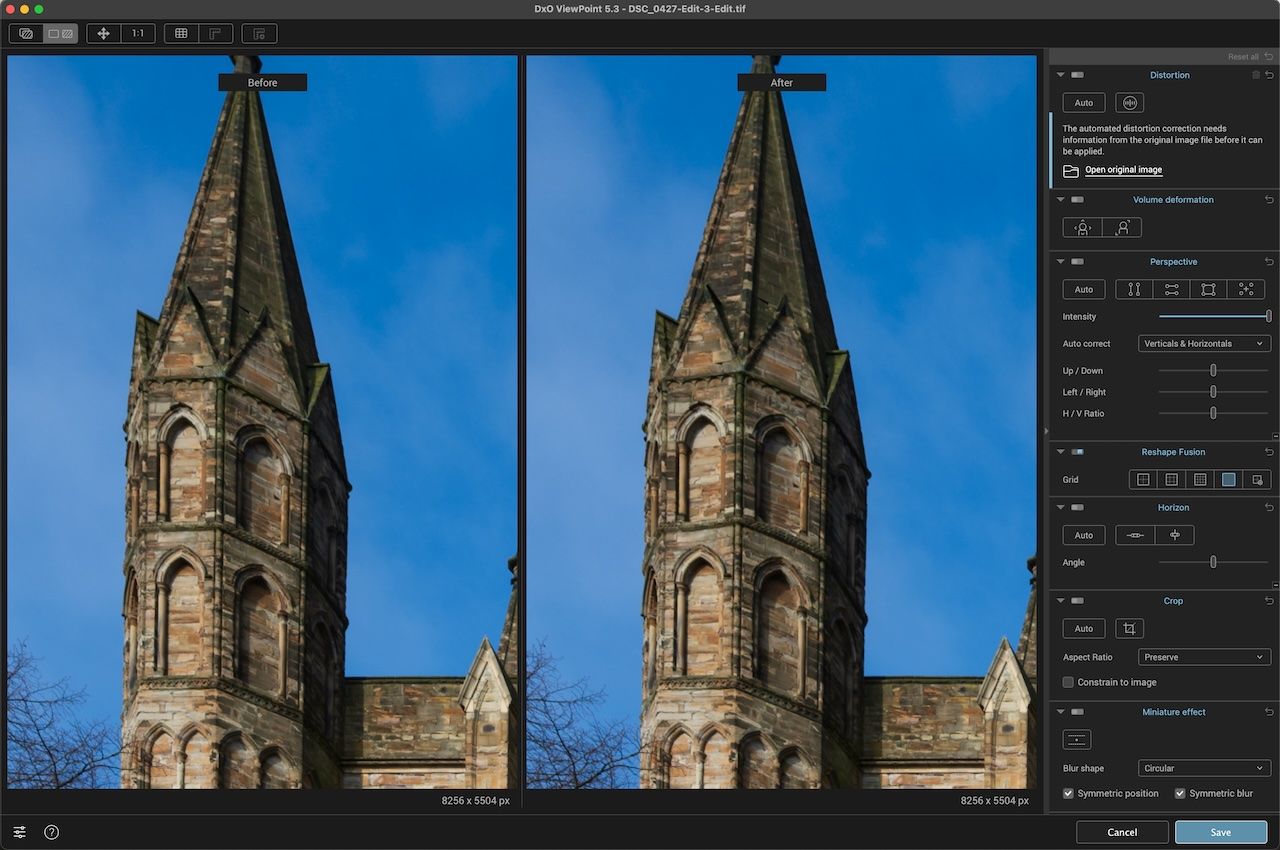Select the pan tool in the toolbar
The width and height of the screenshot is (1280, 850).
pos(103,32)
